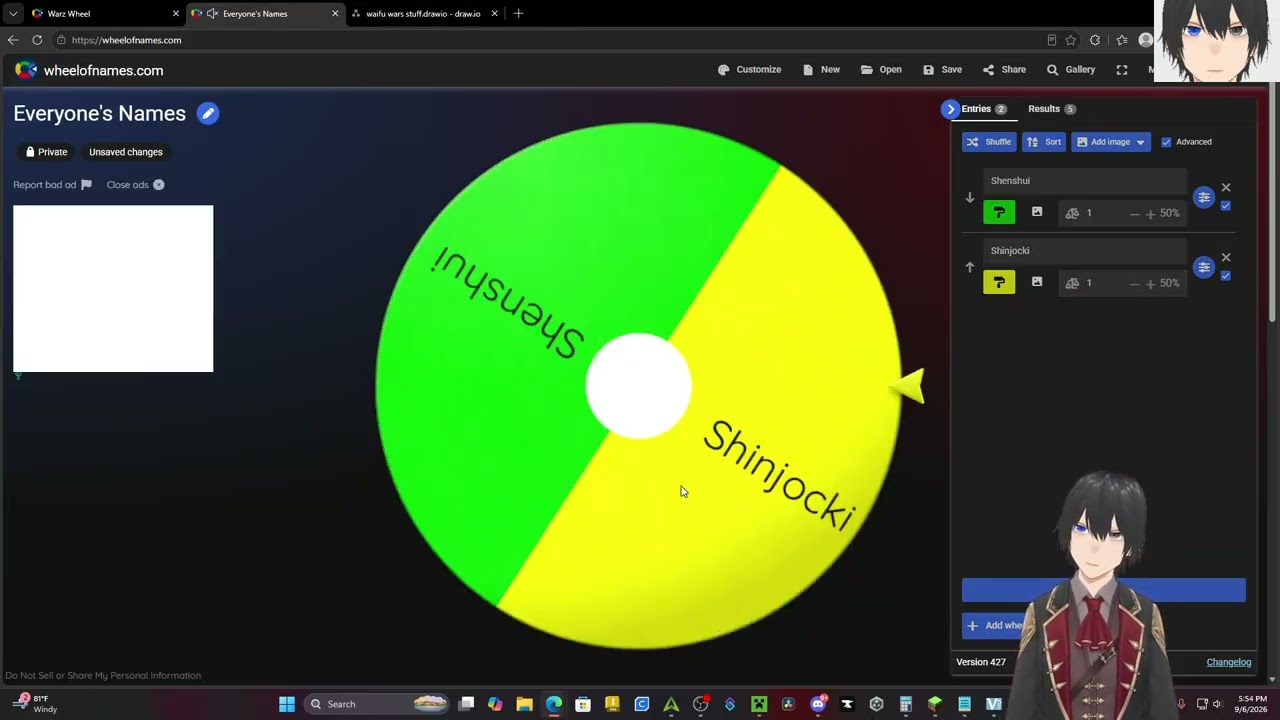Viewport: 1280px width, 720px height.
Task: Delete the Shinjocki entry with X
Action: coord(1226,257)
